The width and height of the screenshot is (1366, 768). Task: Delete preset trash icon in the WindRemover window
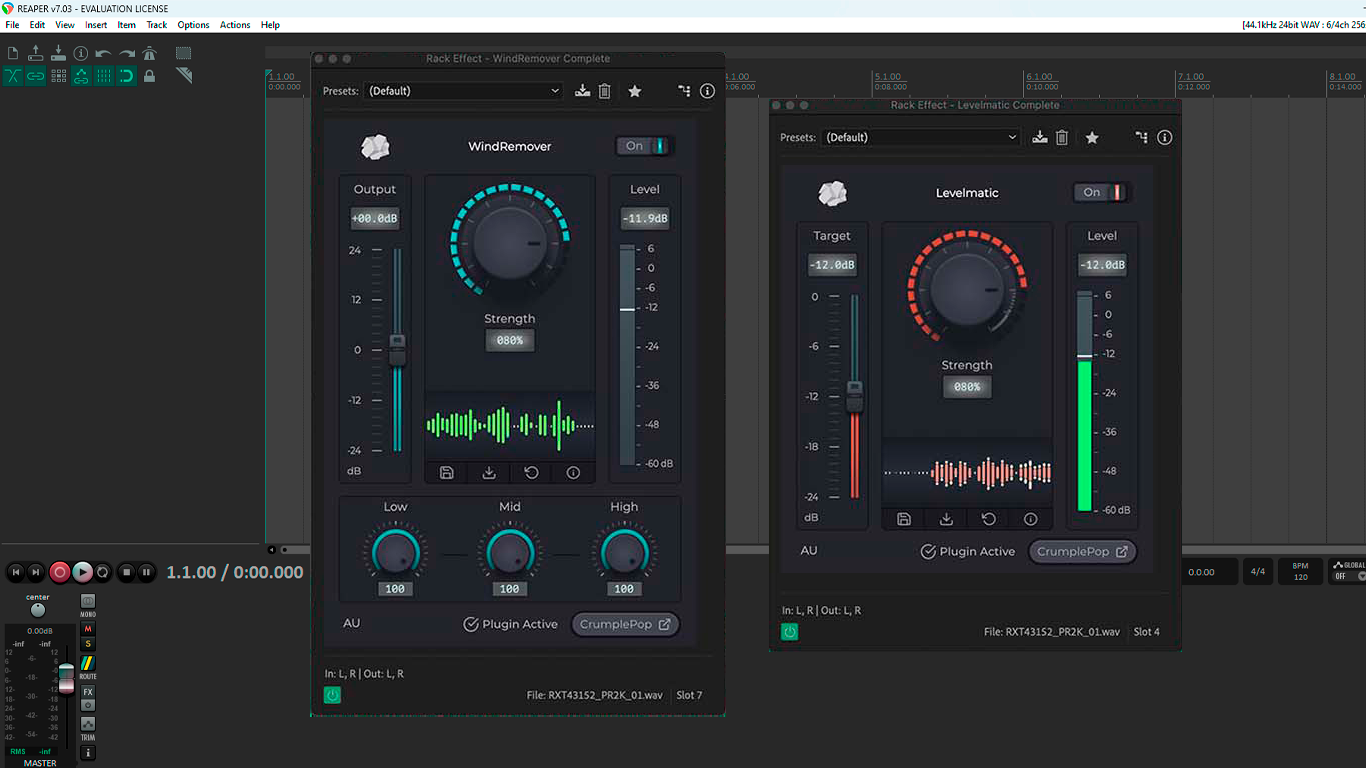[605, 91]
